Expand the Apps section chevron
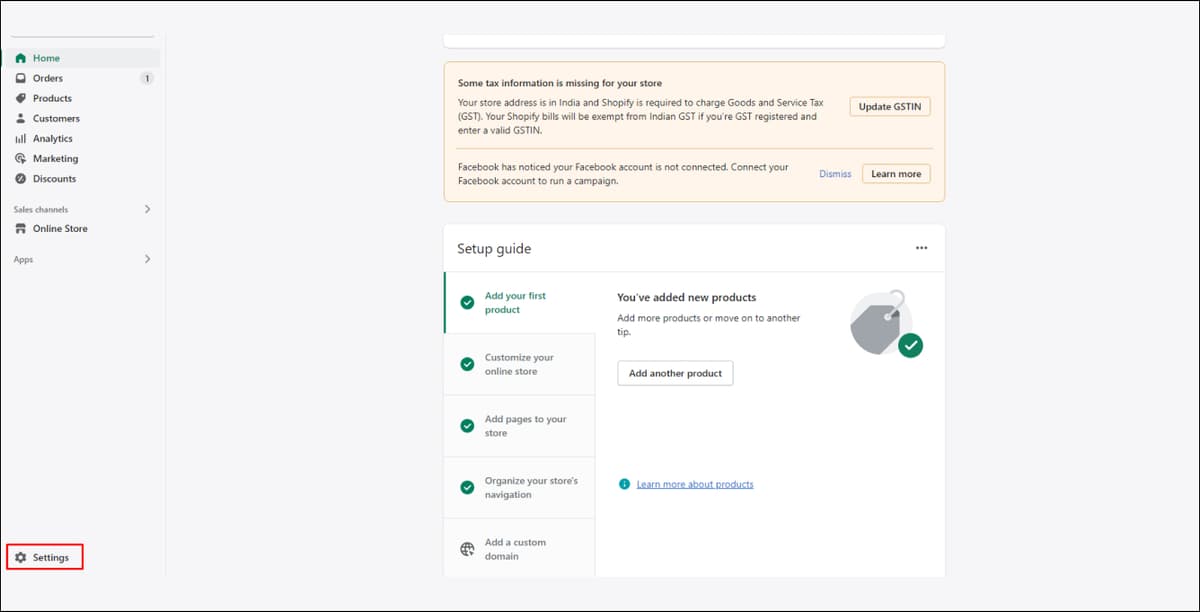 point(147,259)
